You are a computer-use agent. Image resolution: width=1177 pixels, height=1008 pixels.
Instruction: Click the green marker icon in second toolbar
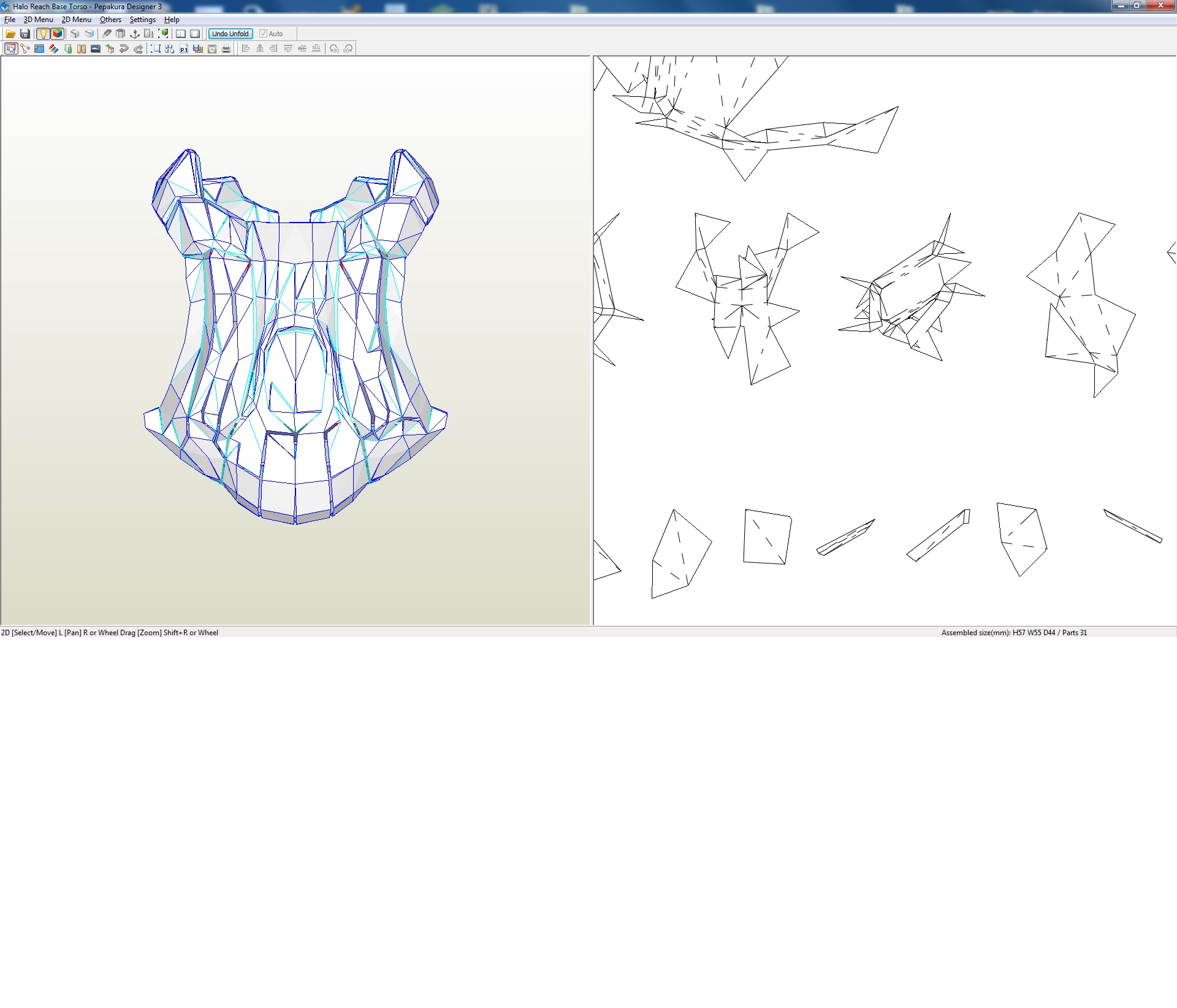click(67, 48)
